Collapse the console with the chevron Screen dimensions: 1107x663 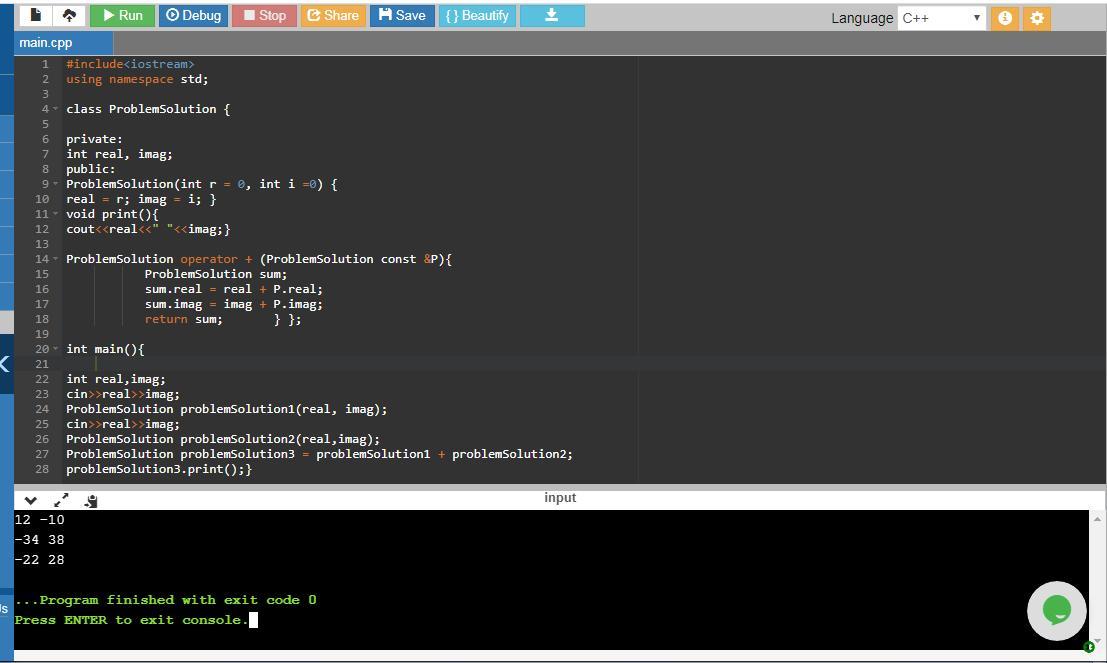point(30,500)
